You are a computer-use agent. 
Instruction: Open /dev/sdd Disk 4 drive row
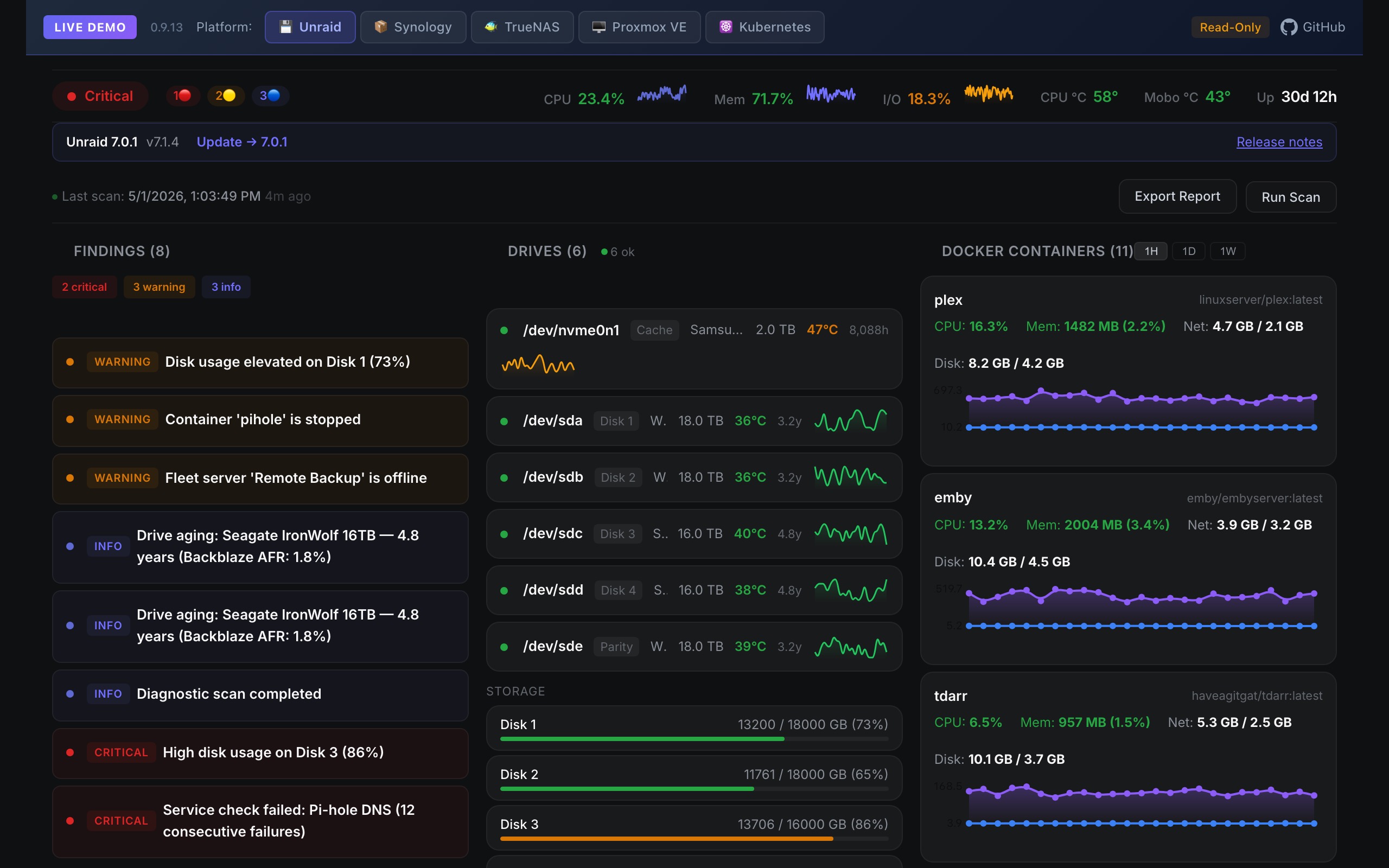pos(694,590)
